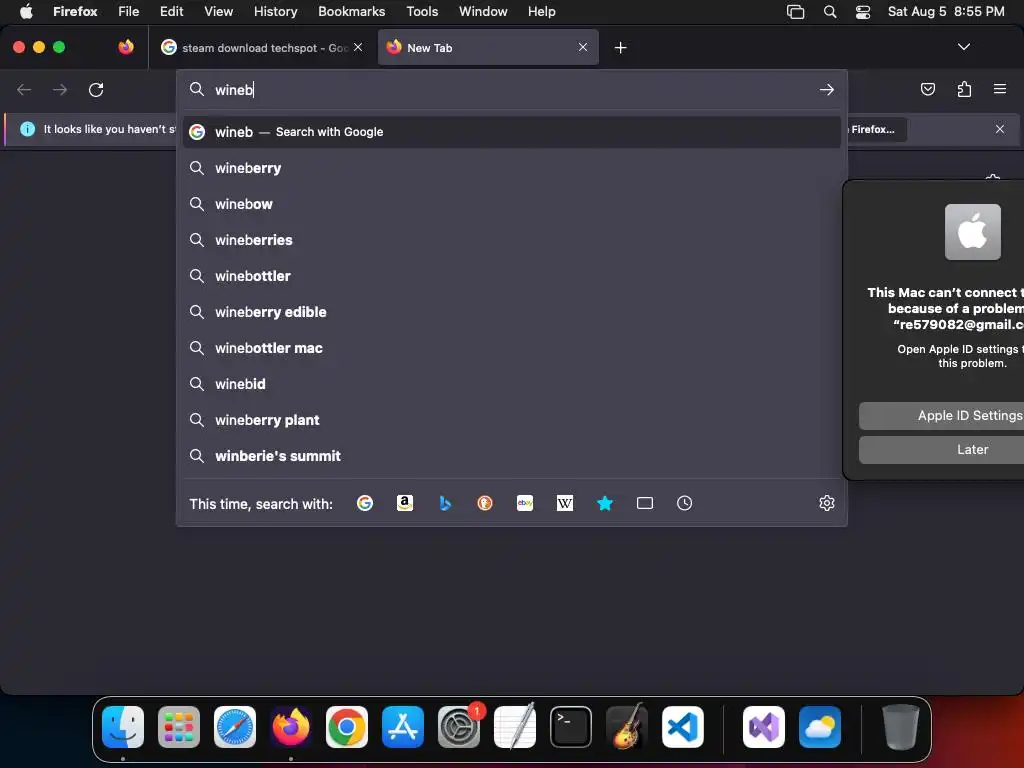Screen dimensions: 1024x768
Task: Open the History menu
Action: click(275, 11)
